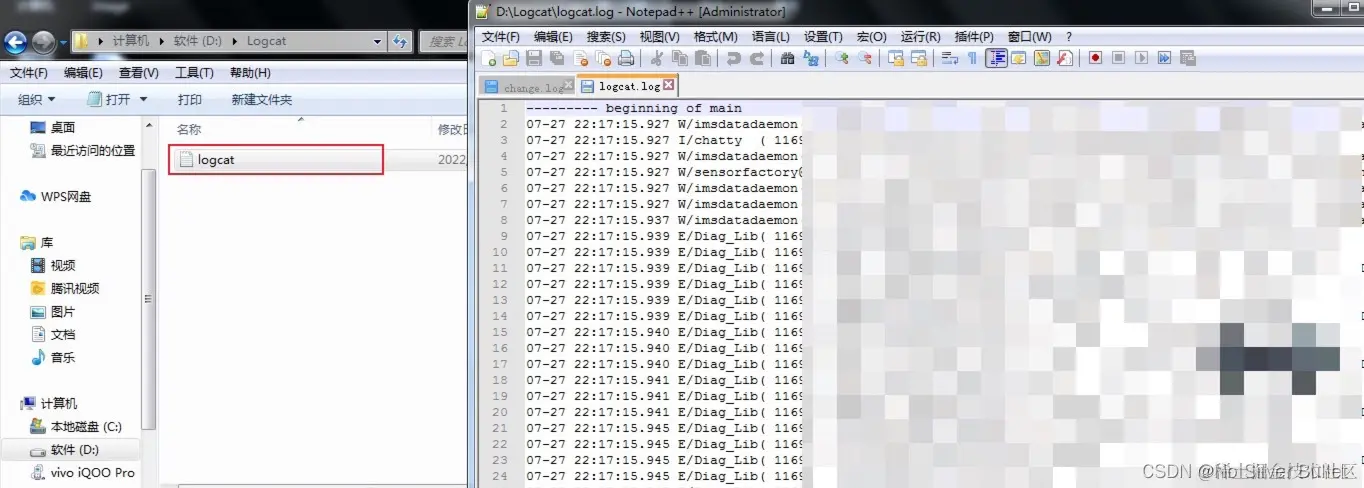Screen dimensions: 1364x488
Task: Click Explorer back navigation arrow
Action: point(15,42)
